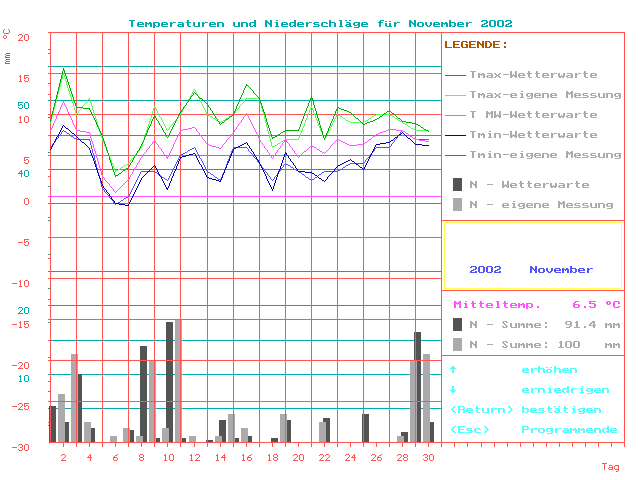Viewport: 640px width, 480px height.
Task: Click the up arrow icon beside erhöhen
Action: (x=453, y=370)
